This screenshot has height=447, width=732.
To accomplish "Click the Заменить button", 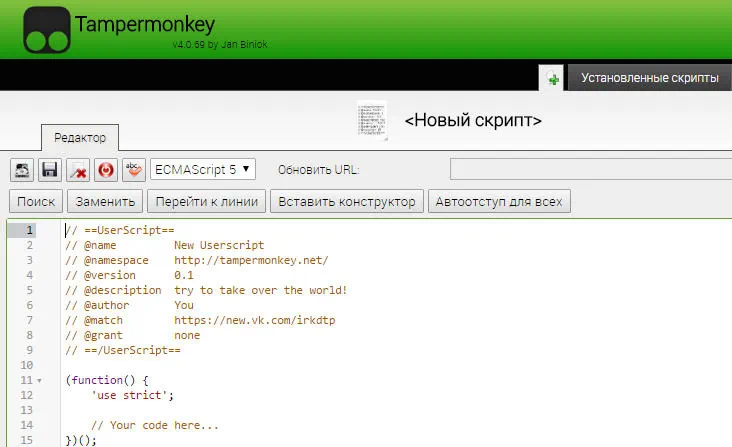I will click(105, 202).
